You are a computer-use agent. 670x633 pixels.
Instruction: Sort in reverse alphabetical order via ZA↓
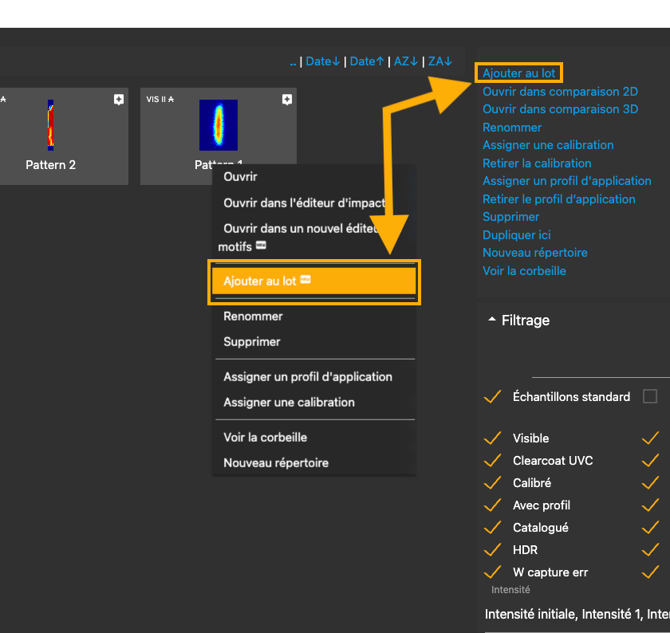tap(440, 62)
